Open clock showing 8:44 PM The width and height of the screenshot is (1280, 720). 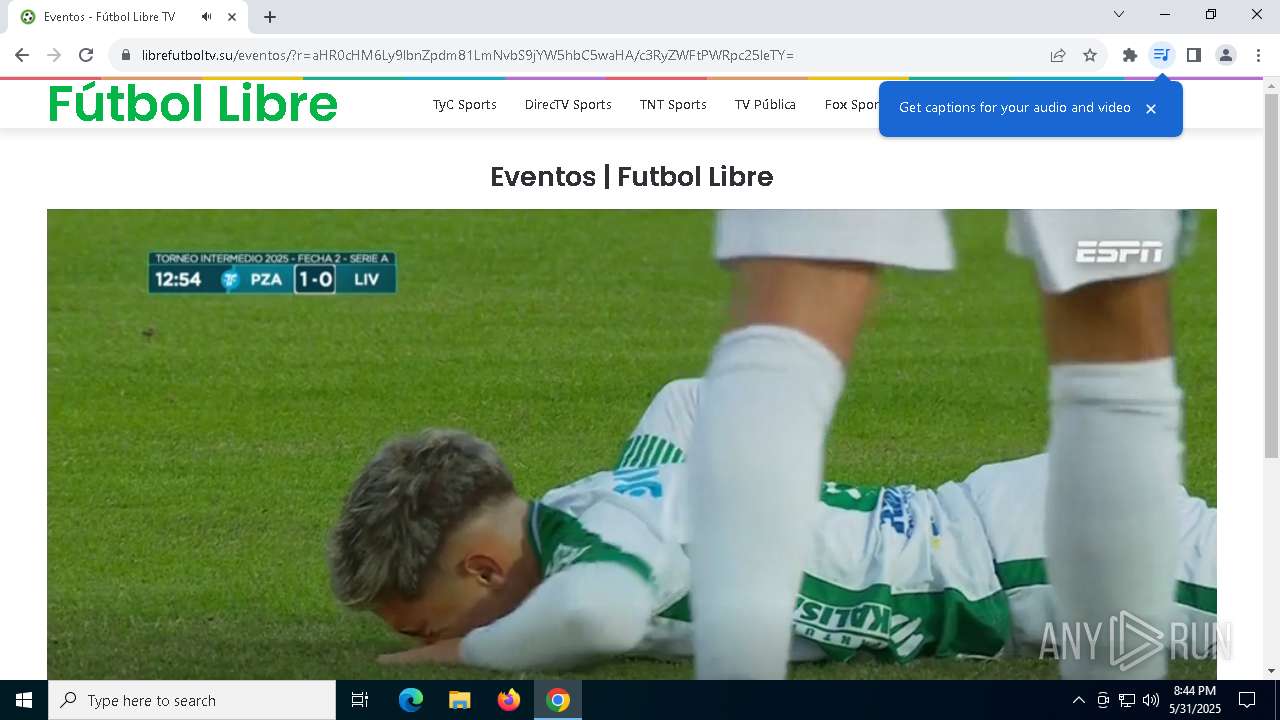pos(1195,700)
